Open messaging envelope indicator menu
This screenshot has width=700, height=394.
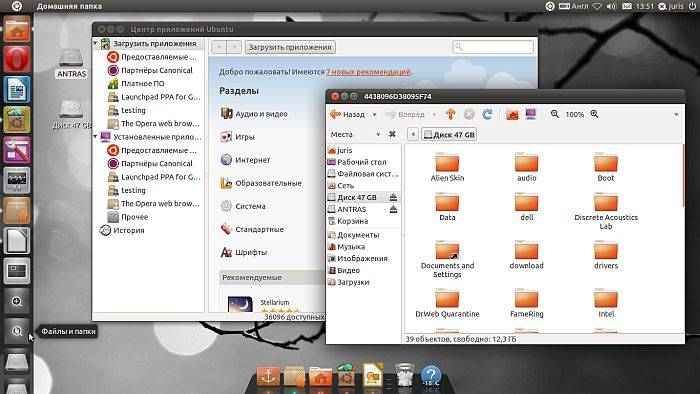pos(627,6)
